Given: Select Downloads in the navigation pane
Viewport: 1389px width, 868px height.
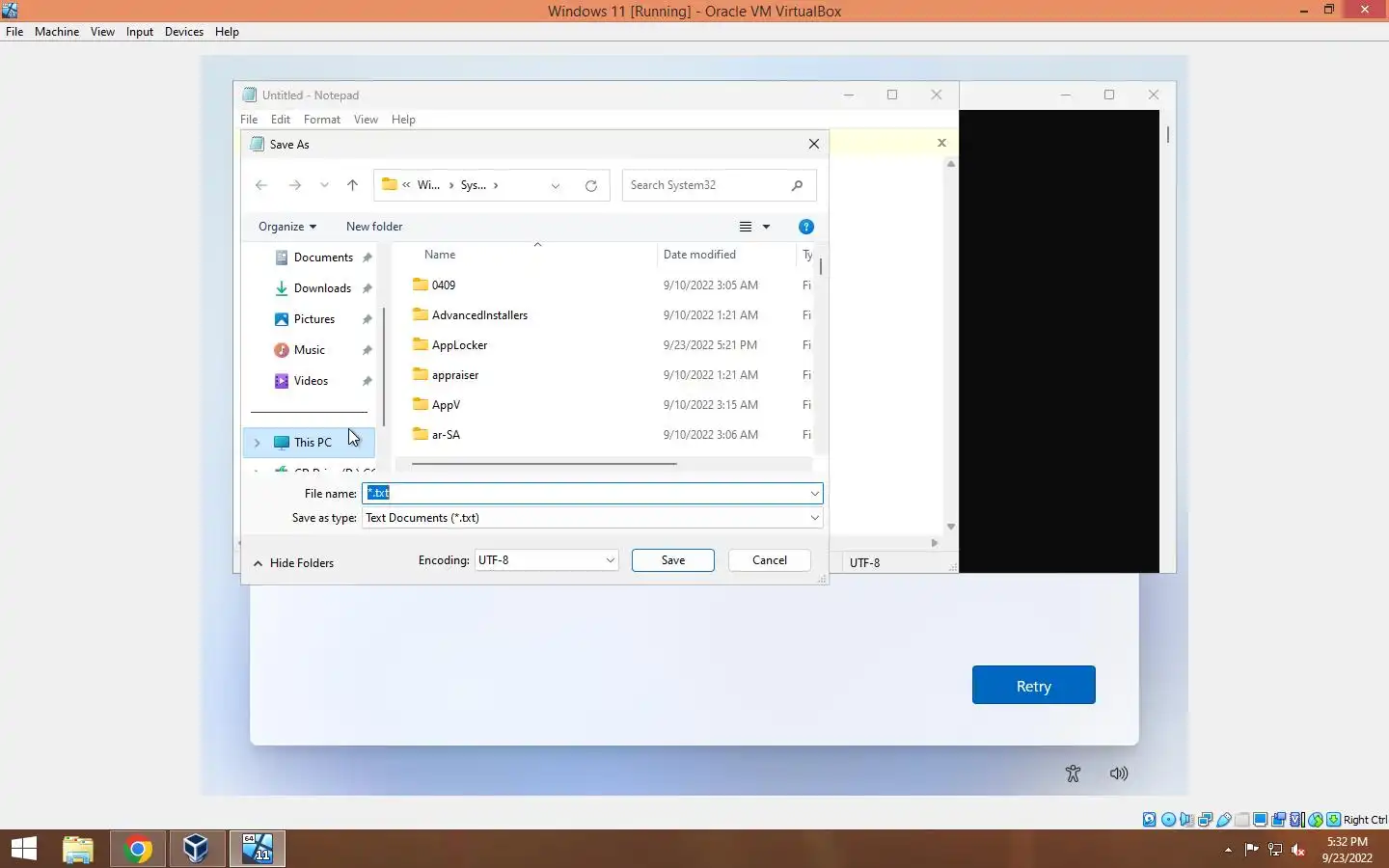Looking at the screenshot, I should [322, 288].
